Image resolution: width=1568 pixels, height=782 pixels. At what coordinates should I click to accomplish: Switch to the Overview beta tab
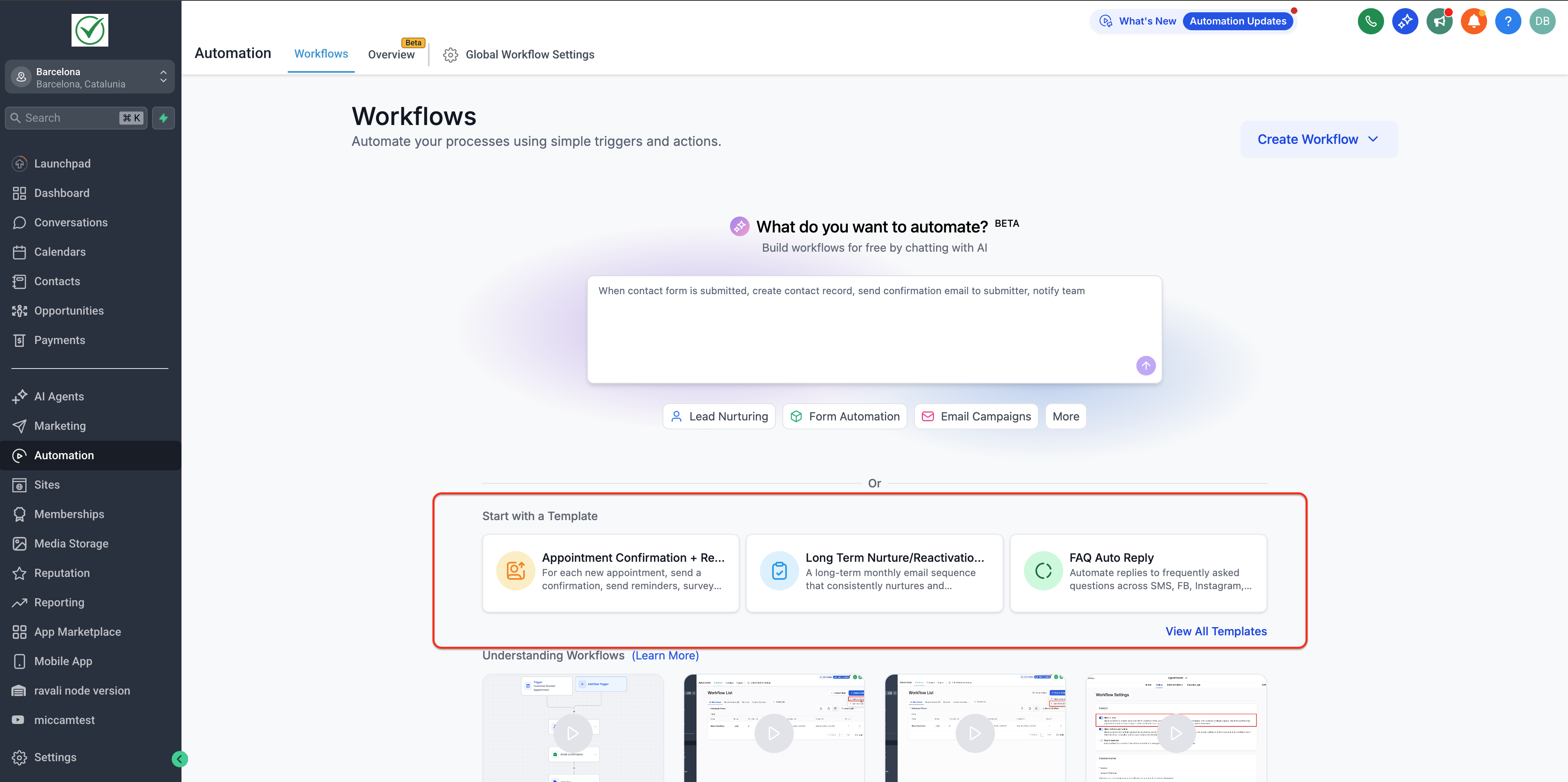(x=391, y=54)
